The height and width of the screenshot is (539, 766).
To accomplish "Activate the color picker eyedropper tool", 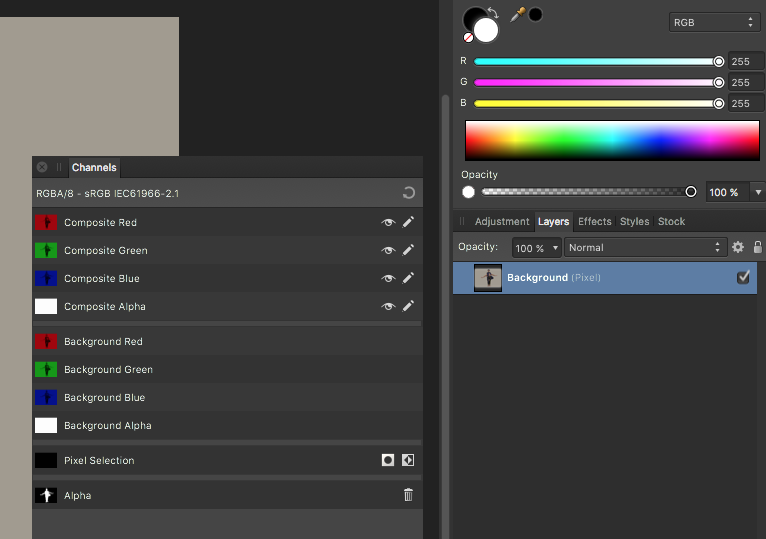I will (x=517, y=15).
